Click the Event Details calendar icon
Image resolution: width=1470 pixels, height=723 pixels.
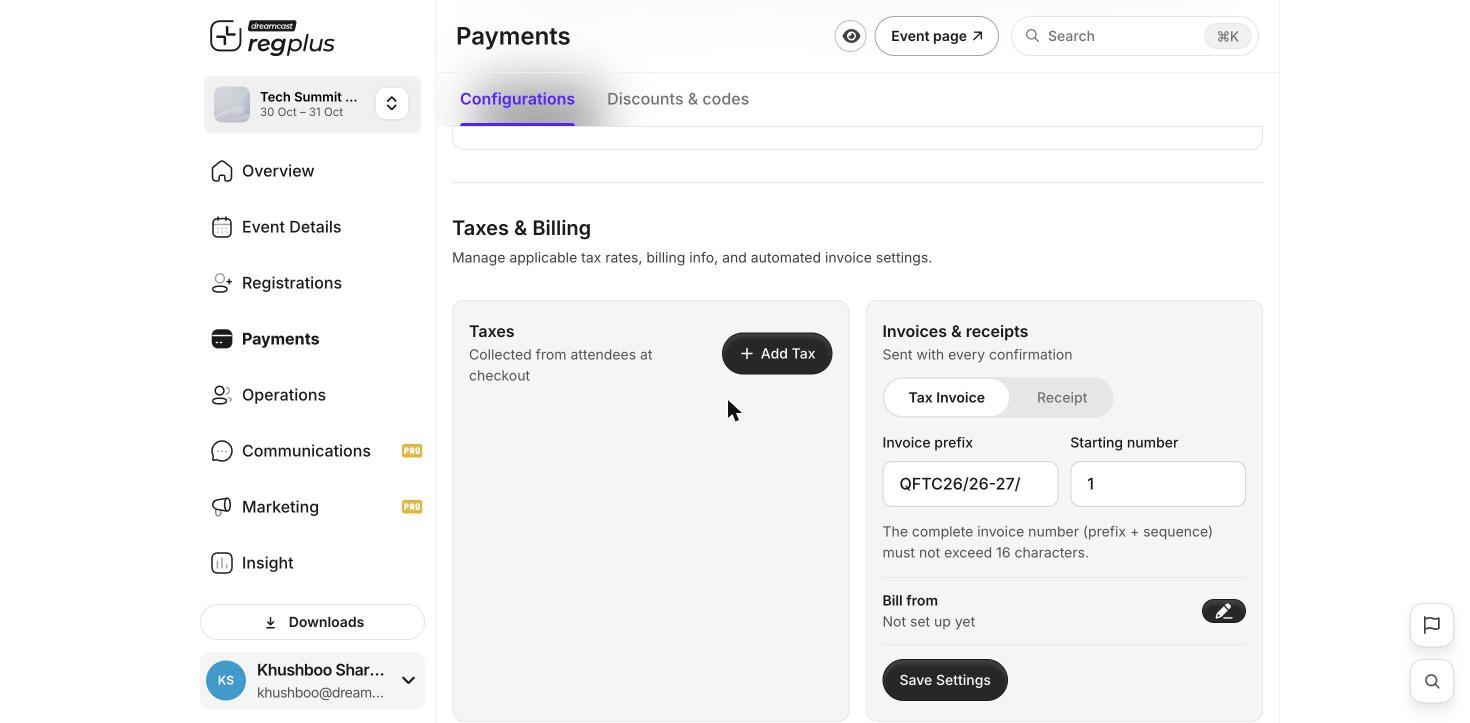coord(222,227)
